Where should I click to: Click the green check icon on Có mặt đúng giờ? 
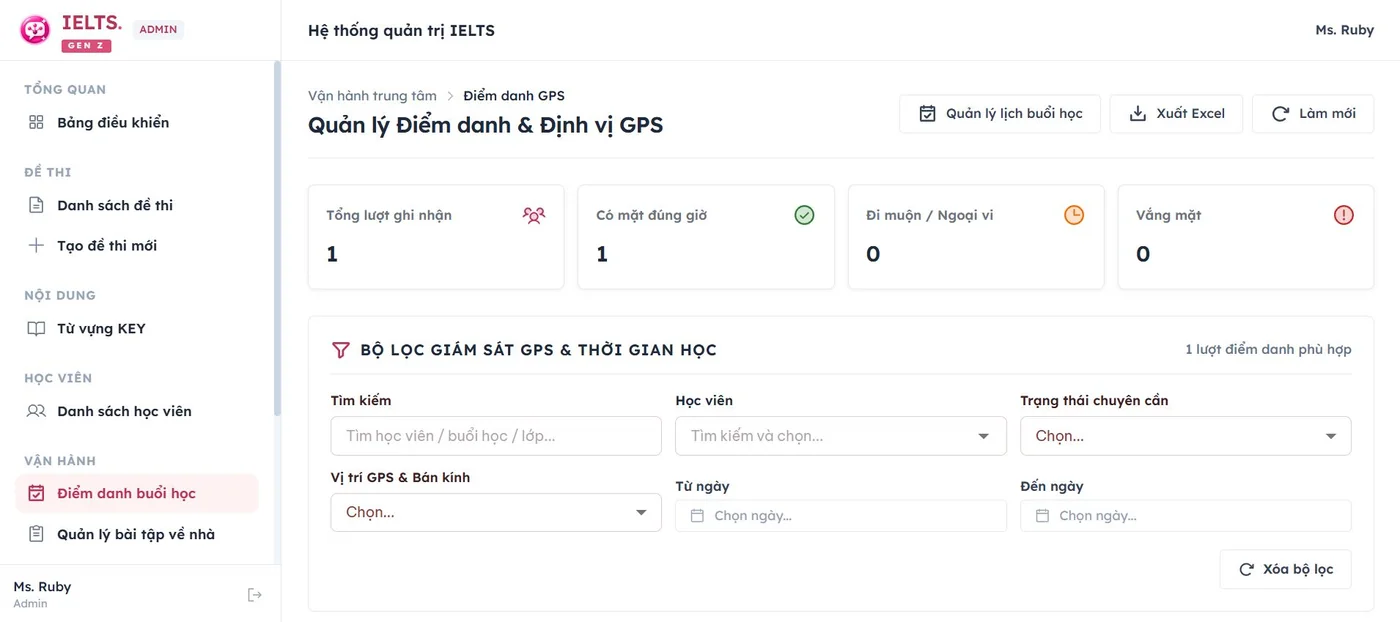point(804,215)
